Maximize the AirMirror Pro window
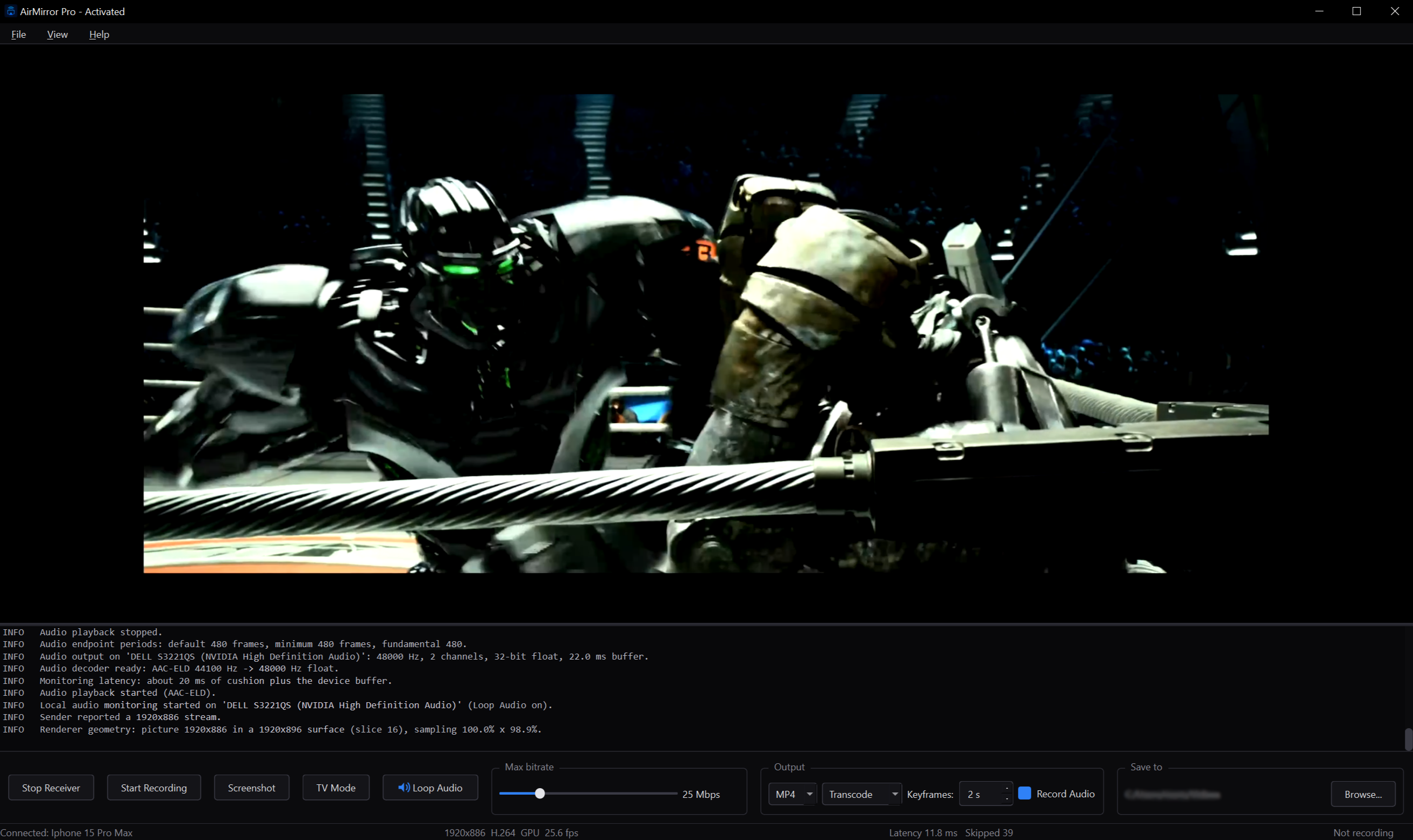 pyautogui.click(x=1356, y=11)
